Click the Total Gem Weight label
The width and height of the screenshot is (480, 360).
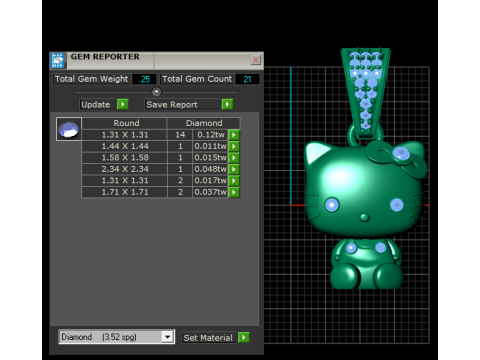[91, 79]
